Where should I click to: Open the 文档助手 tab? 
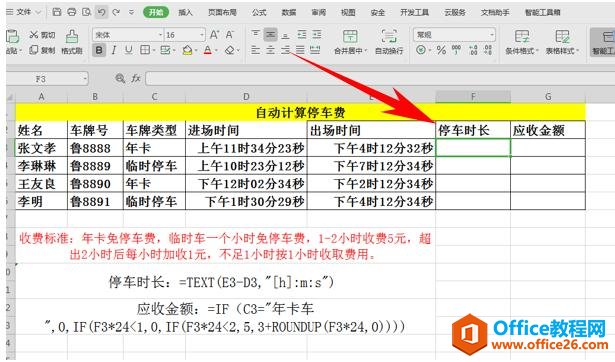click(495, 13)
